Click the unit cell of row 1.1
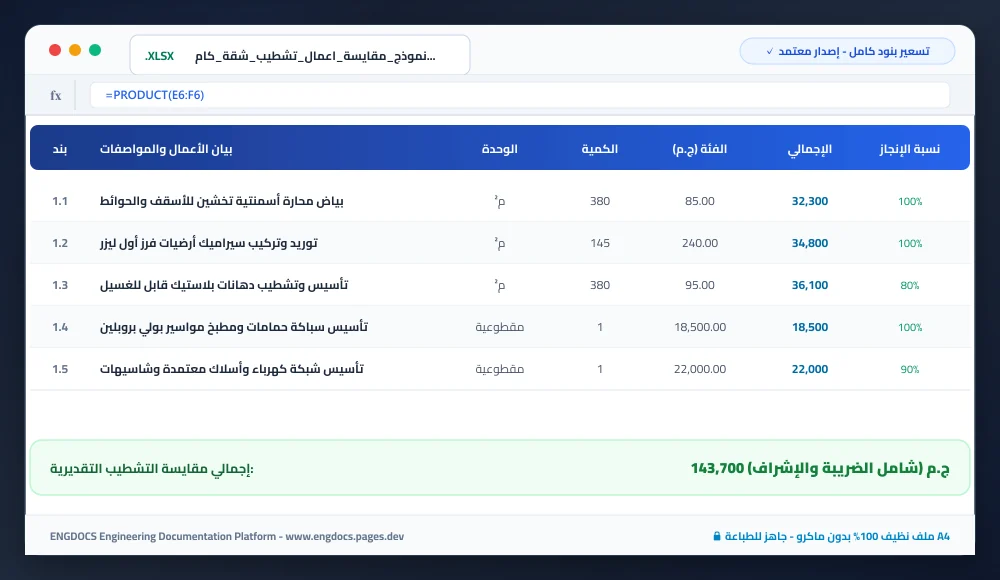The image size is (1000, 580). pos(499,201)
